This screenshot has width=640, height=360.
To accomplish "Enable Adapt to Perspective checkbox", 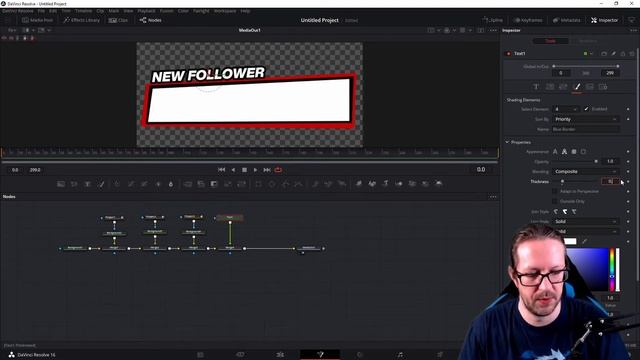I will (x=554, y=191).
